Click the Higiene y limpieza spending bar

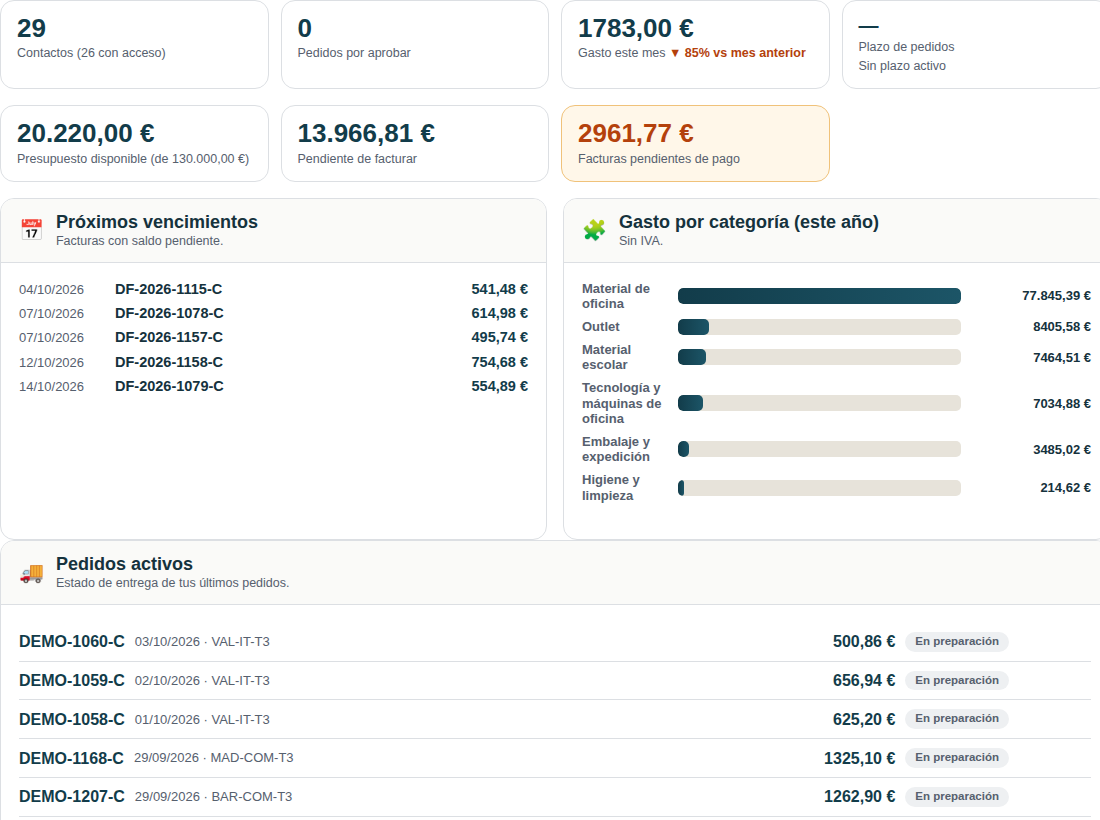coord(819,488)
